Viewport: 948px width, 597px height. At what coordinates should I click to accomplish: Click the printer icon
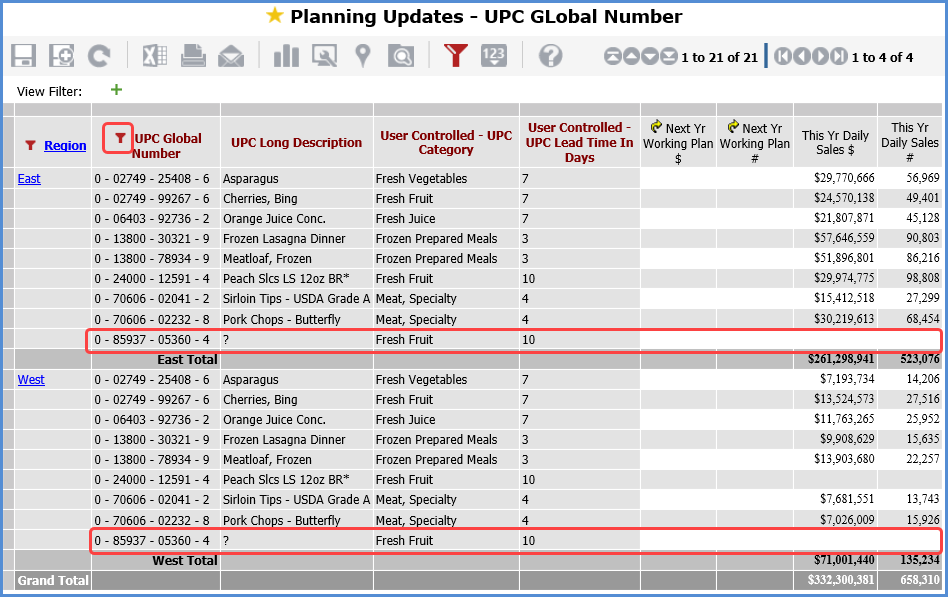[x=193, y=56]
